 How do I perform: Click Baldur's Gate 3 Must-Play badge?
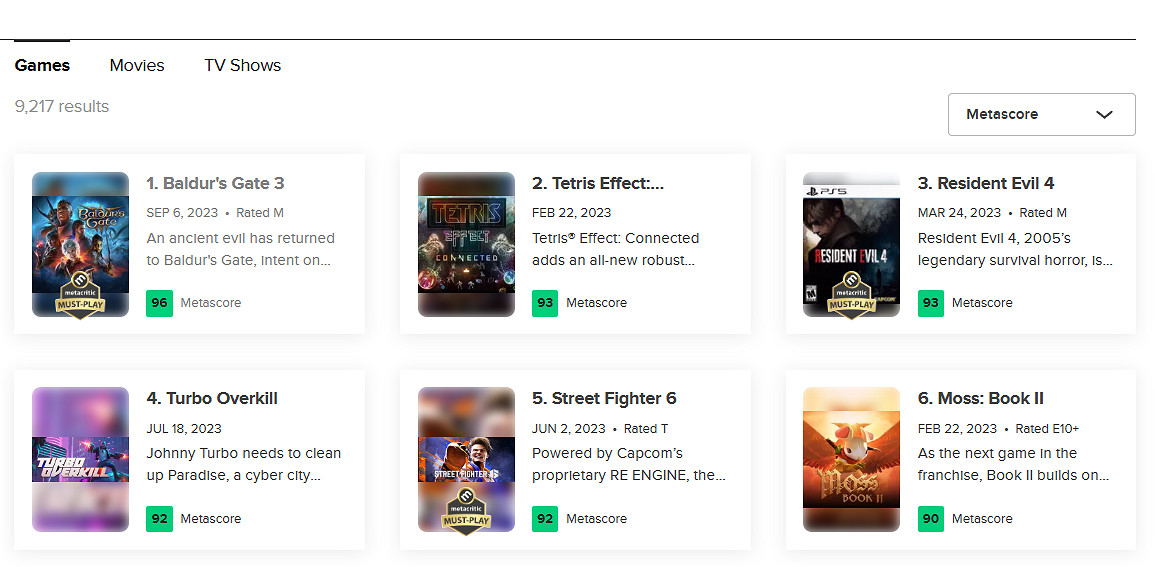[x=80, y=293]
